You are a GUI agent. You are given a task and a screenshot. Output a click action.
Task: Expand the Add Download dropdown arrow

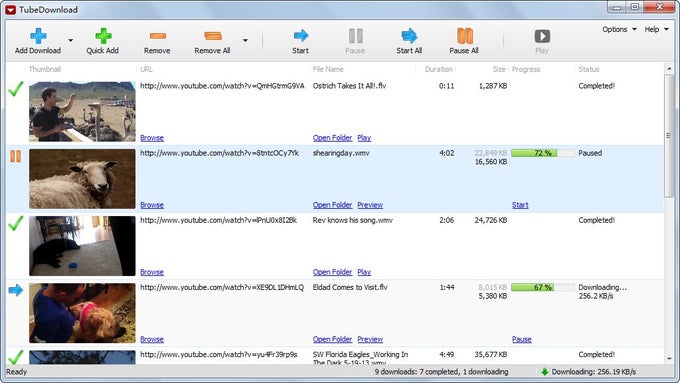[x=71, y=40]
